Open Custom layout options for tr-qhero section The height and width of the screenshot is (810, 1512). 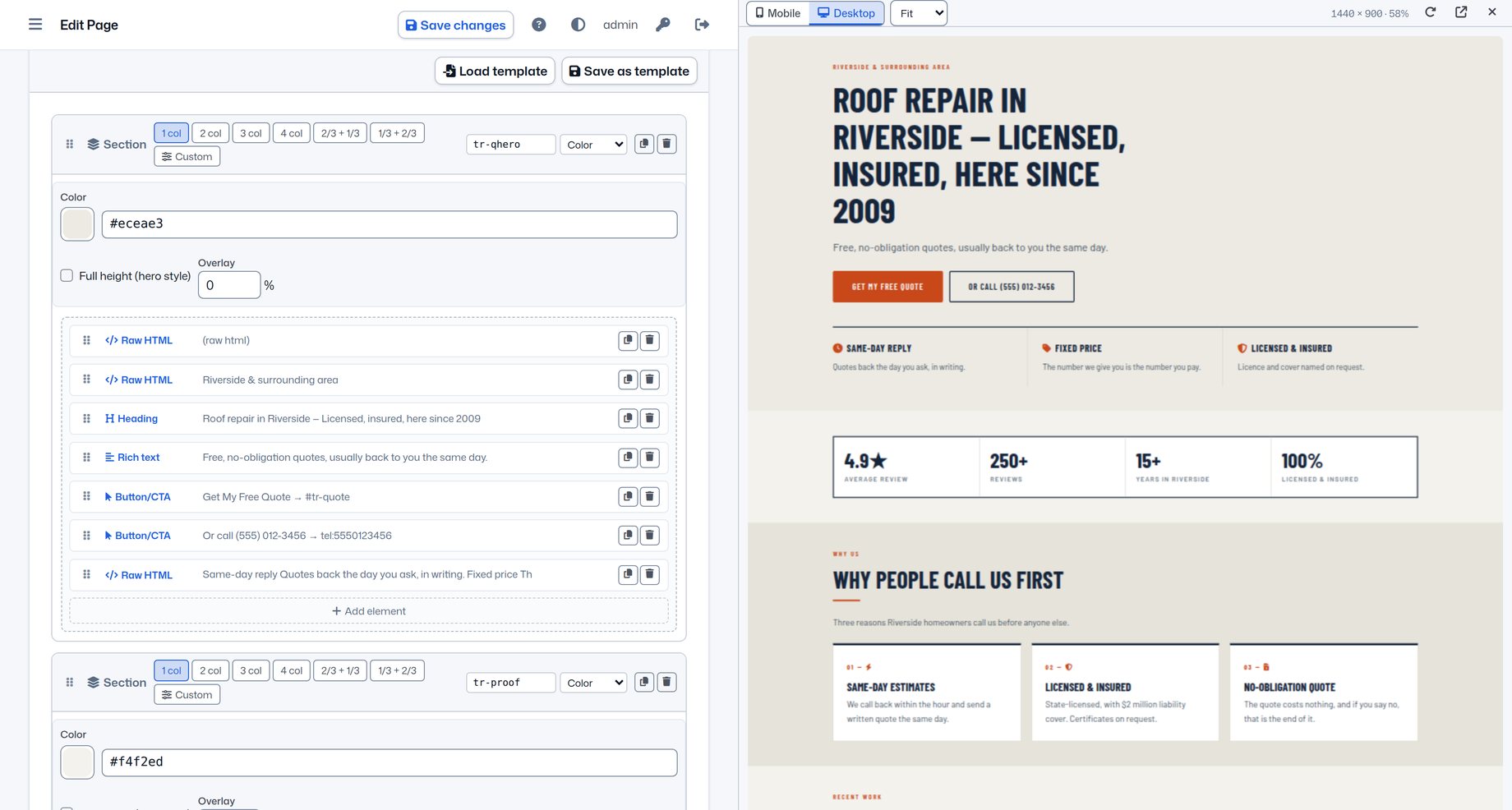coord(187,156)
